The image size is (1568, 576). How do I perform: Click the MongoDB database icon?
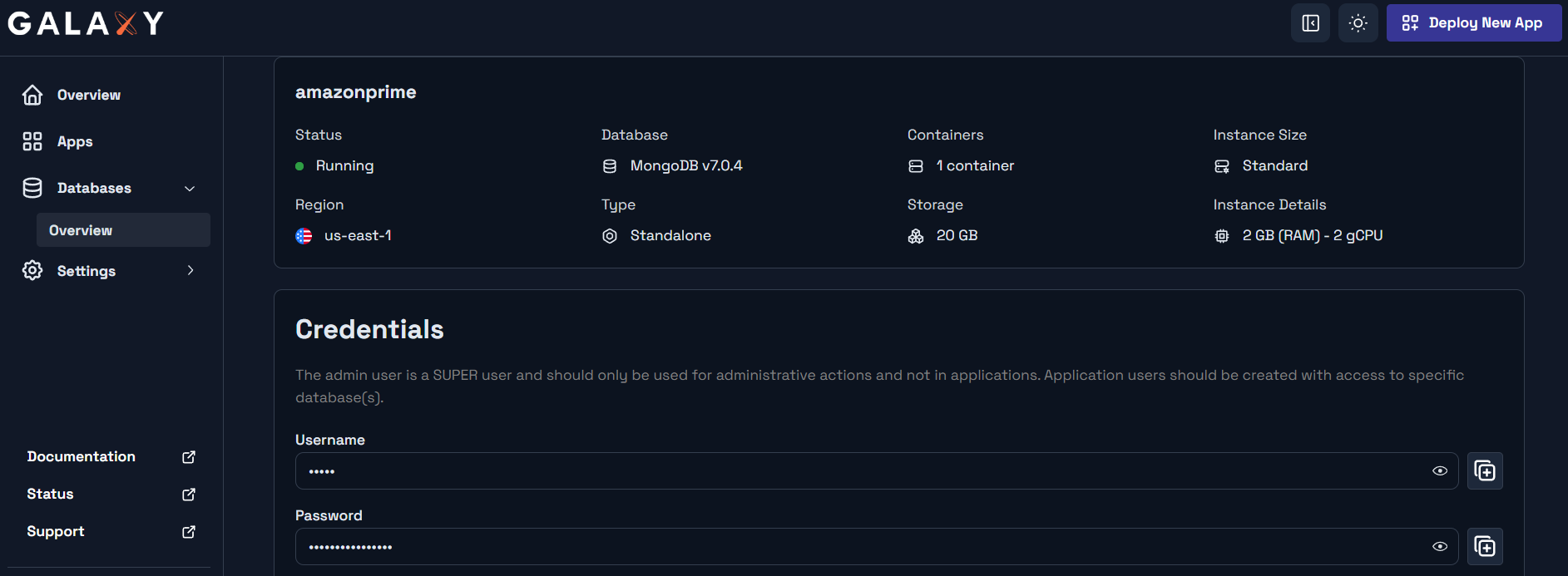click(610, 166)
